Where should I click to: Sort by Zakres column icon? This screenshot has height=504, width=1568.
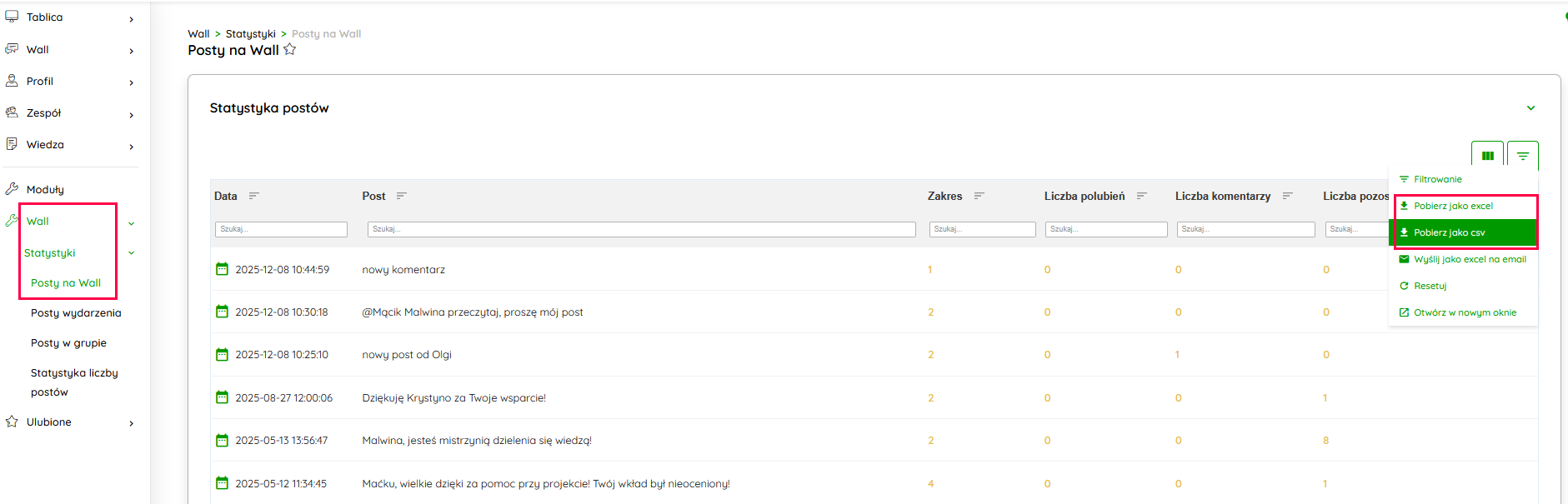tap(979, 196)
